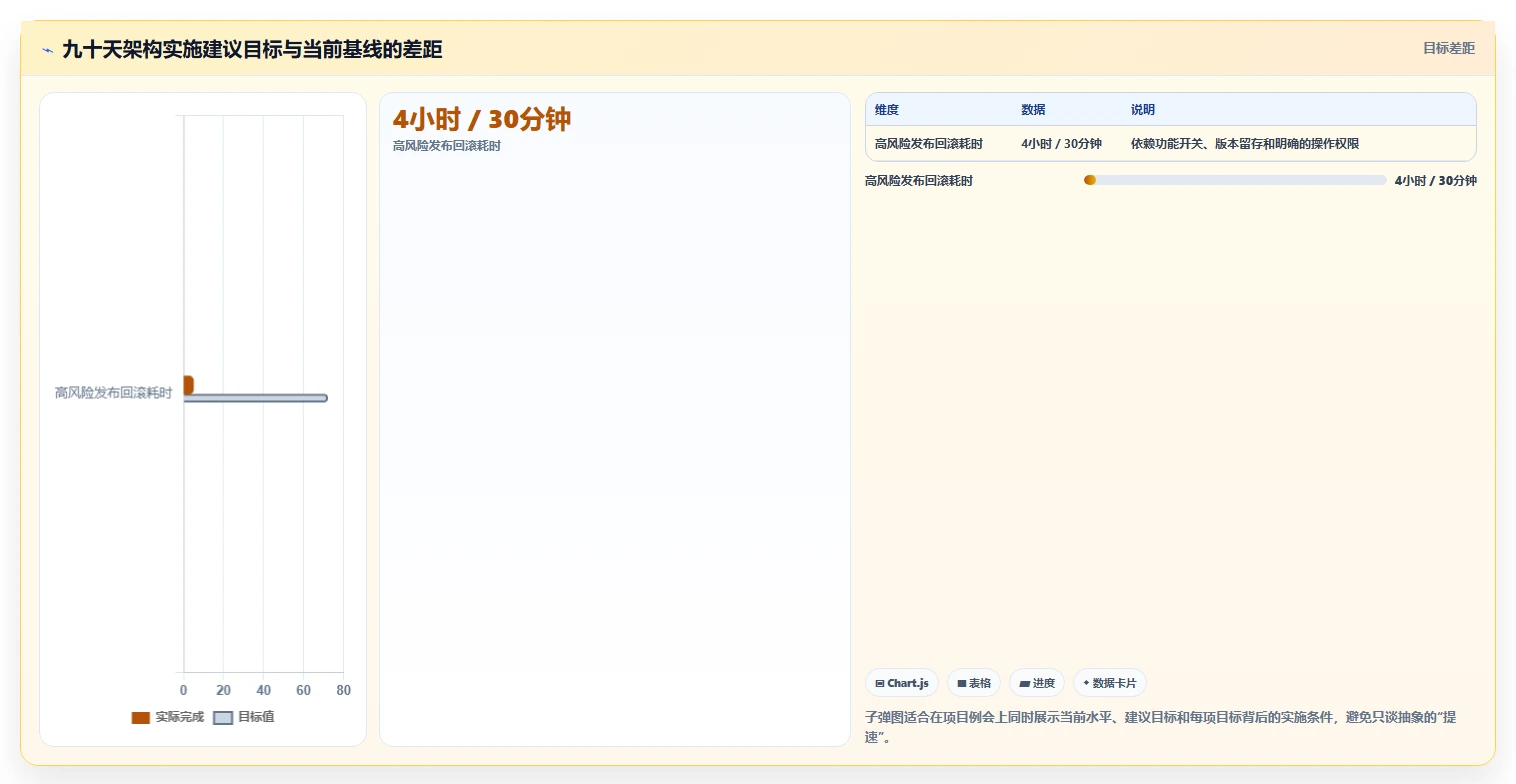The width and height of the screenshot is (1516, 784).
Task: Click the large 4小时 / 30分钟 card value
Action: coord(482,119)
